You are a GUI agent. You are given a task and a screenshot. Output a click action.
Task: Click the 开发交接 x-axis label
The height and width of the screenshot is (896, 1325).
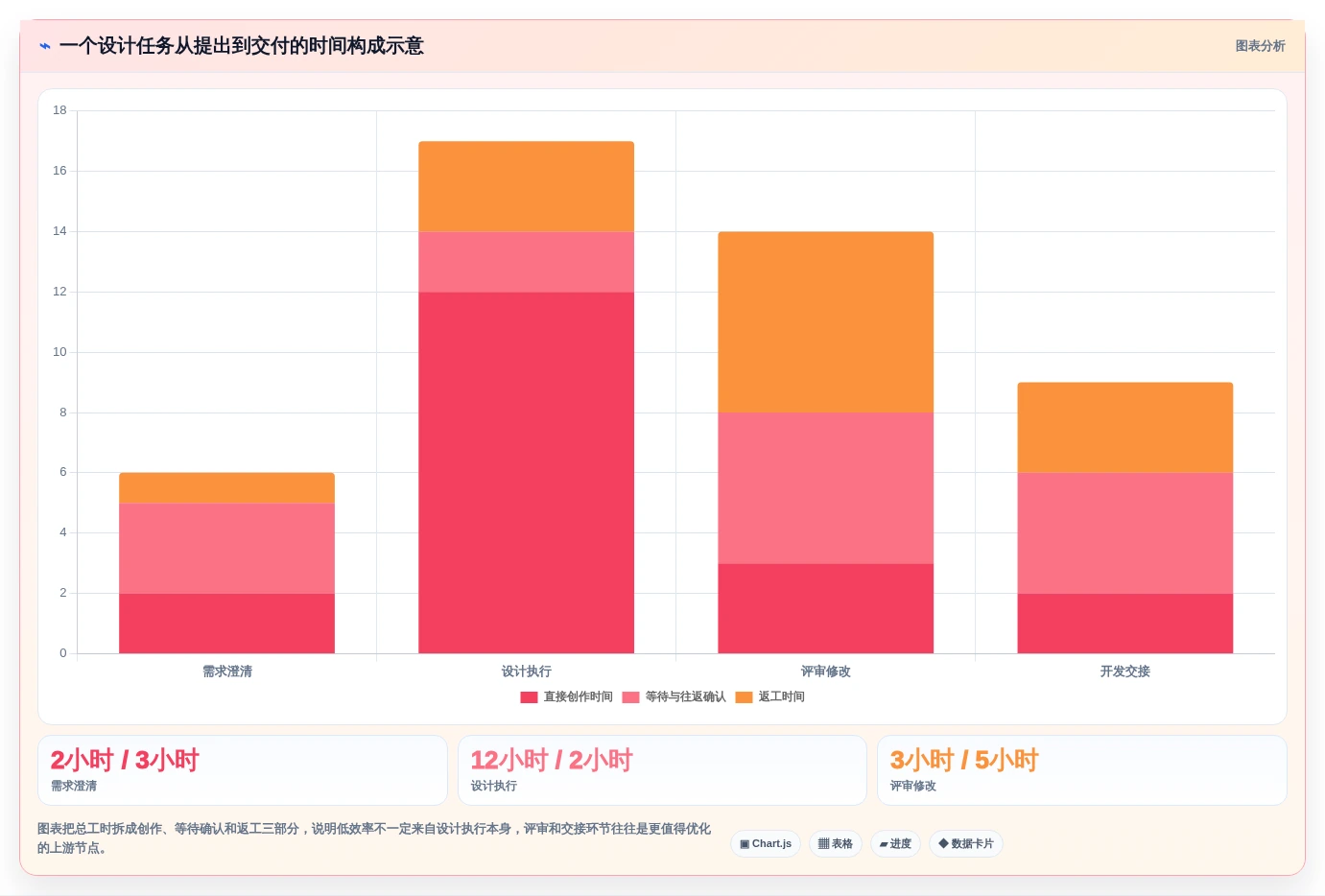tap(1124, 672)
